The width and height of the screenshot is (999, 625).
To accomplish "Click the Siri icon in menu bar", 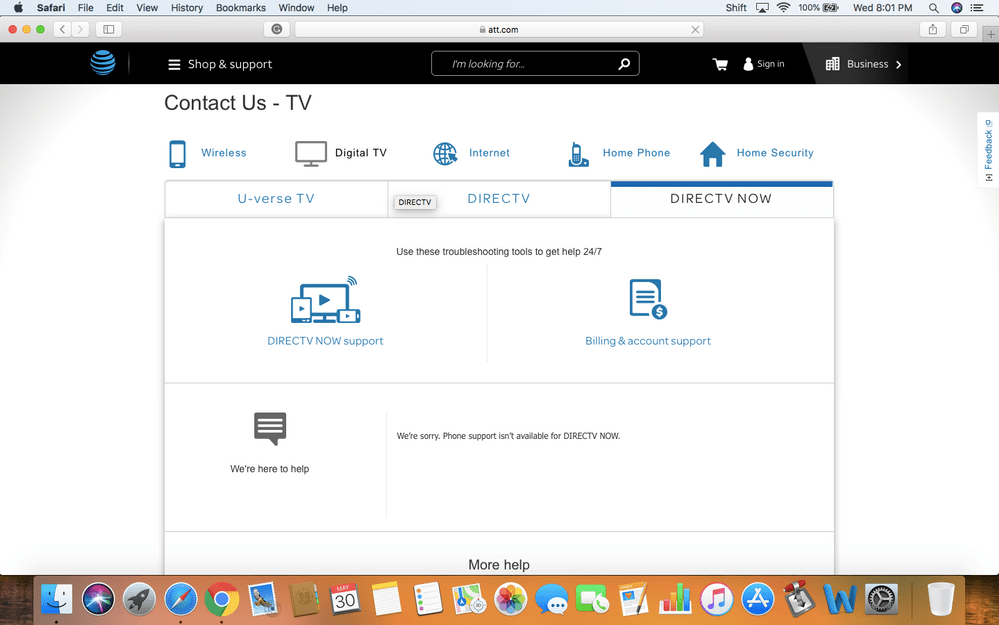I will (956, 8).
